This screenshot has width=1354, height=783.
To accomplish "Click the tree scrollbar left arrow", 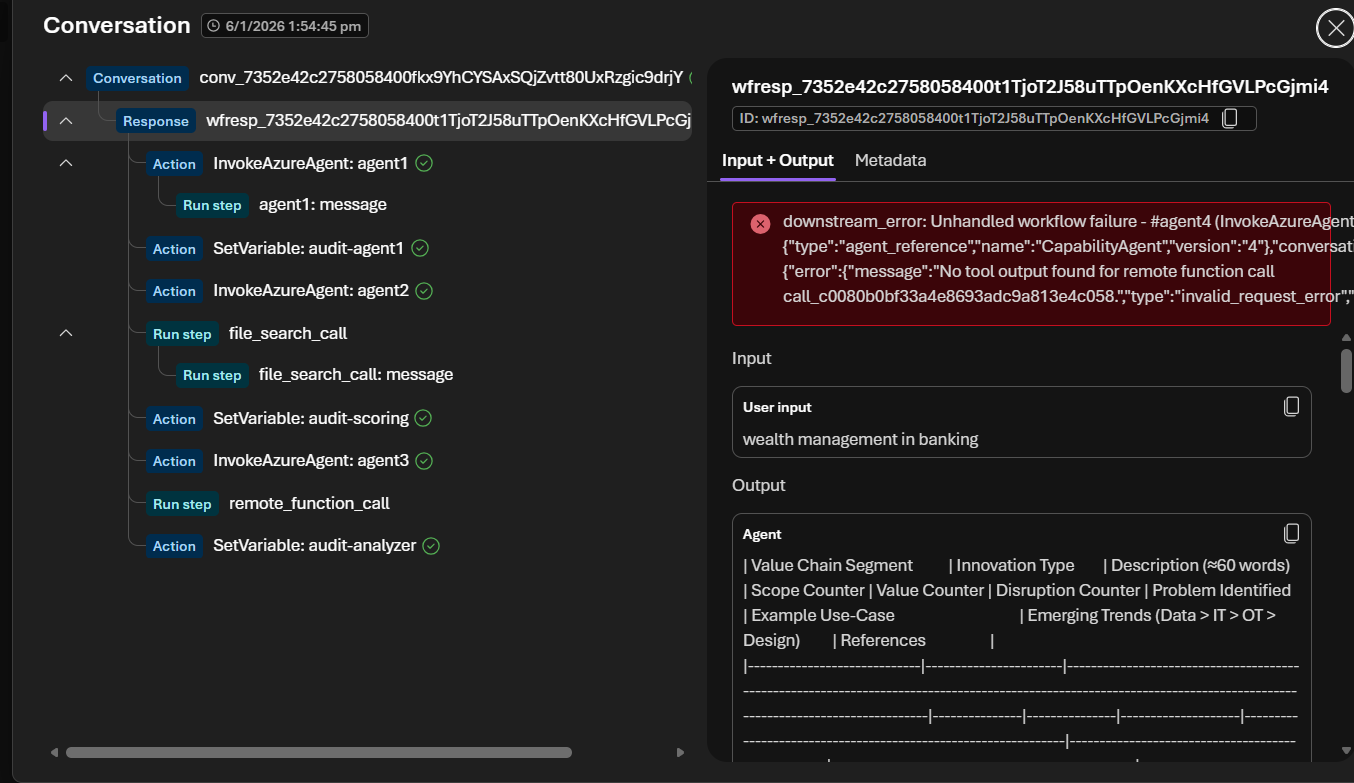I will (x=54, y=752).
